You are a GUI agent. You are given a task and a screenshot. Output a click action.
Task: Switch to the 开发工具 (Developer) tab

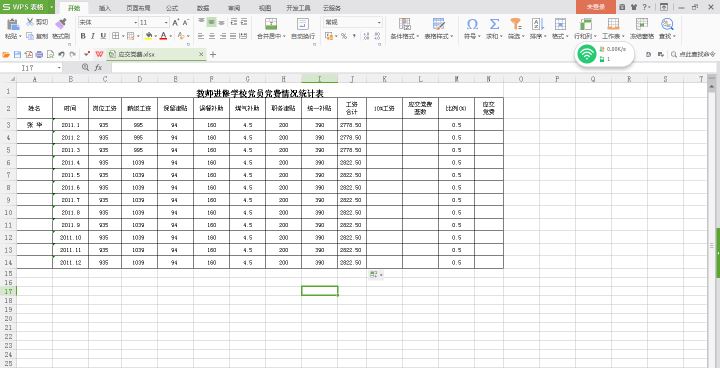pyautogui.click(x=299, y=8)
